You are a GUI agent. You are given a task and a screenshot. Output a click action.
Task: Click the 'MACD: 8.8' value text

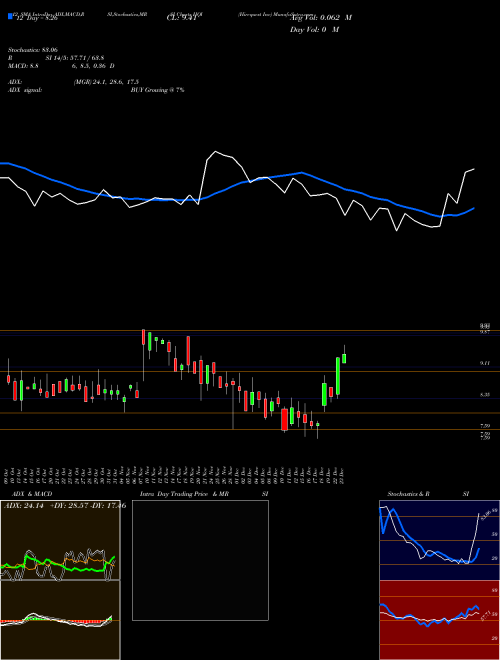(24, 66)
